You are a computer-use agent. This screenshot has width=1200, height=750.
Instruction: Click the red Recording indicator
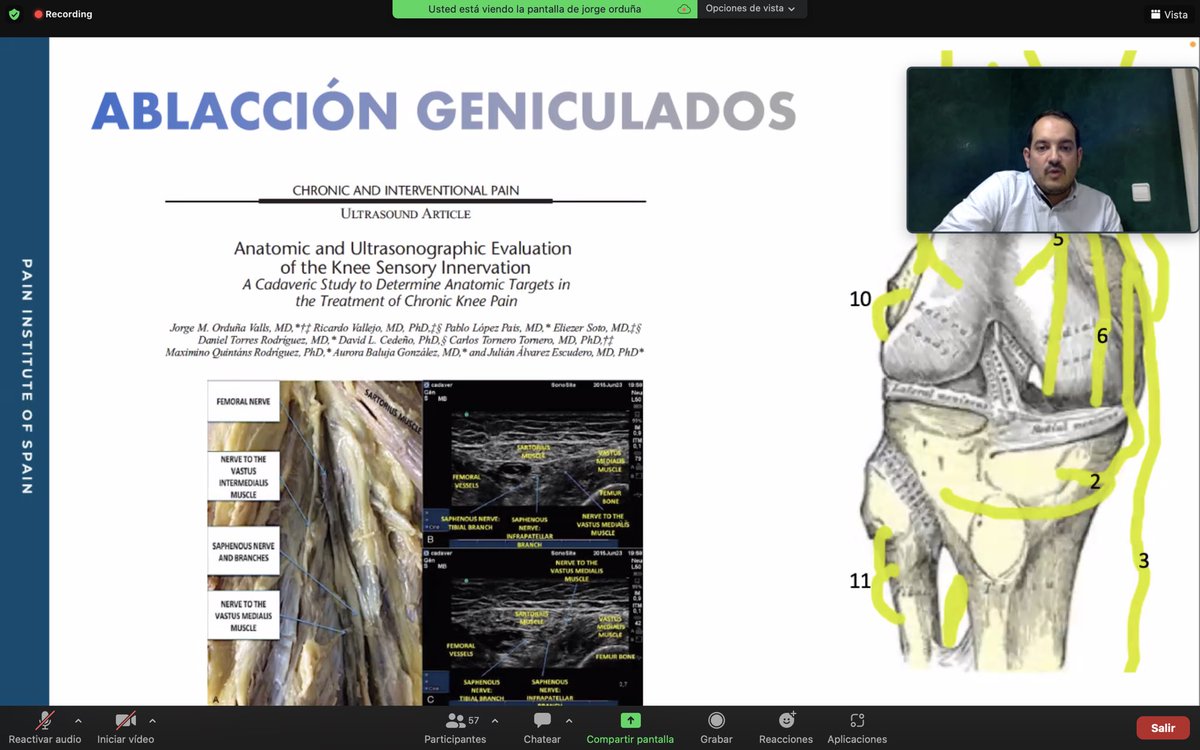click(63, 14)
